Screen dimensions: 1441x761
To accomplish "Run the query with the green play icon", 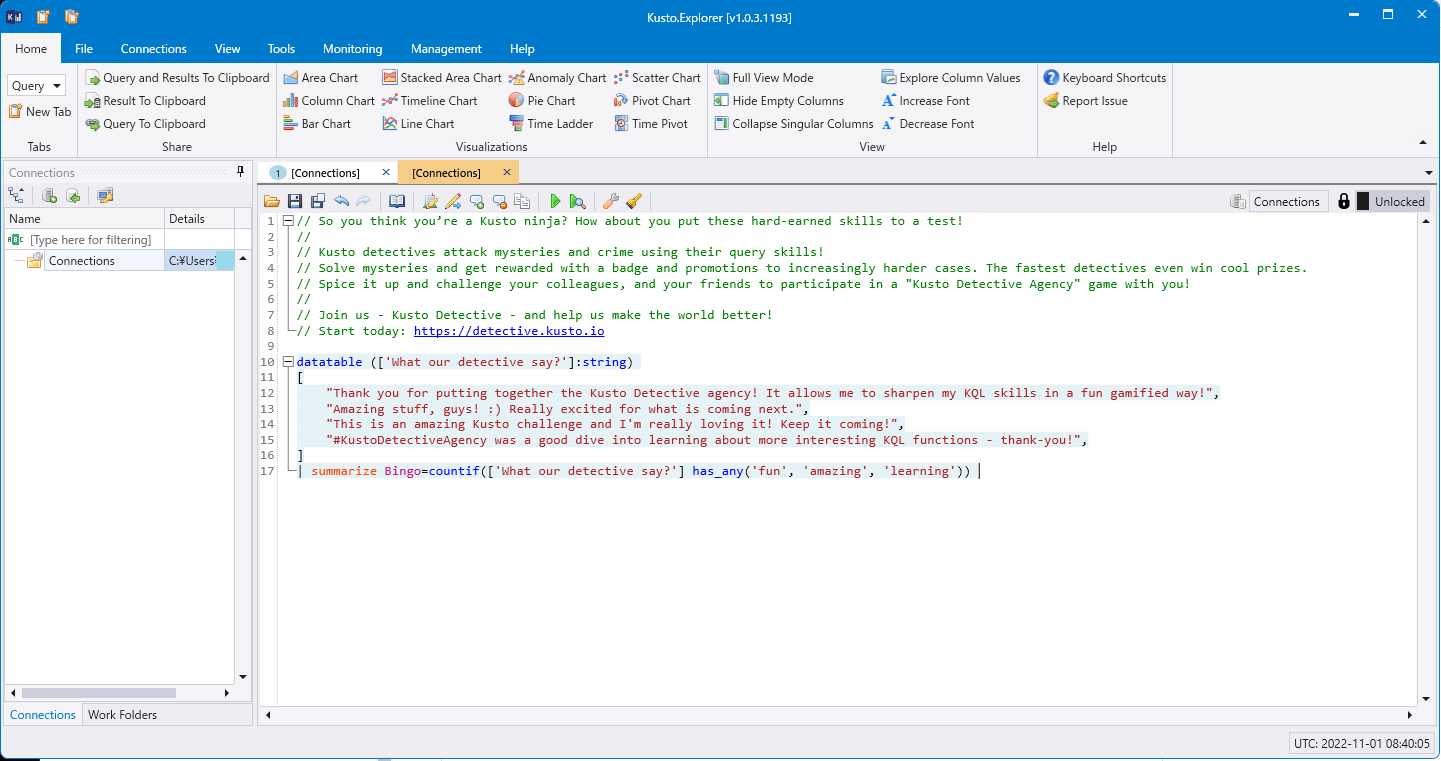I will (x=555, y=201).
